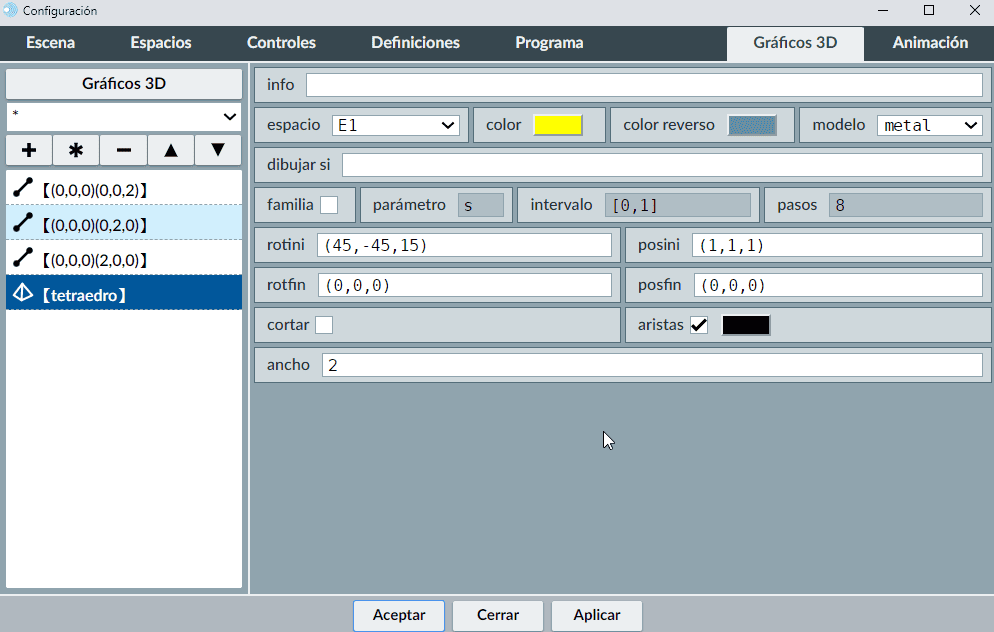This screenshot has width=994, height=632.
Task: Open the espacio E1 dropdown
Action: (x=395, y=125)
